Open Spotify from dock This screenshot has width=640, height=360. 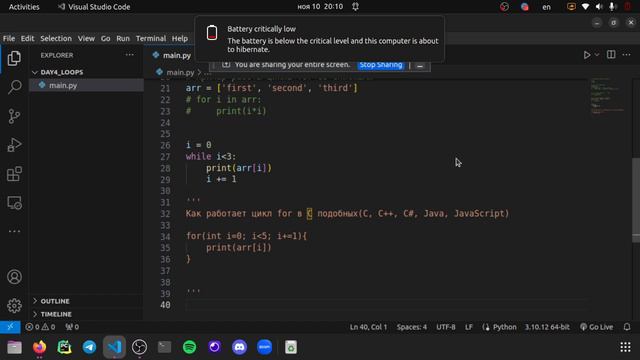click(189, 347)
